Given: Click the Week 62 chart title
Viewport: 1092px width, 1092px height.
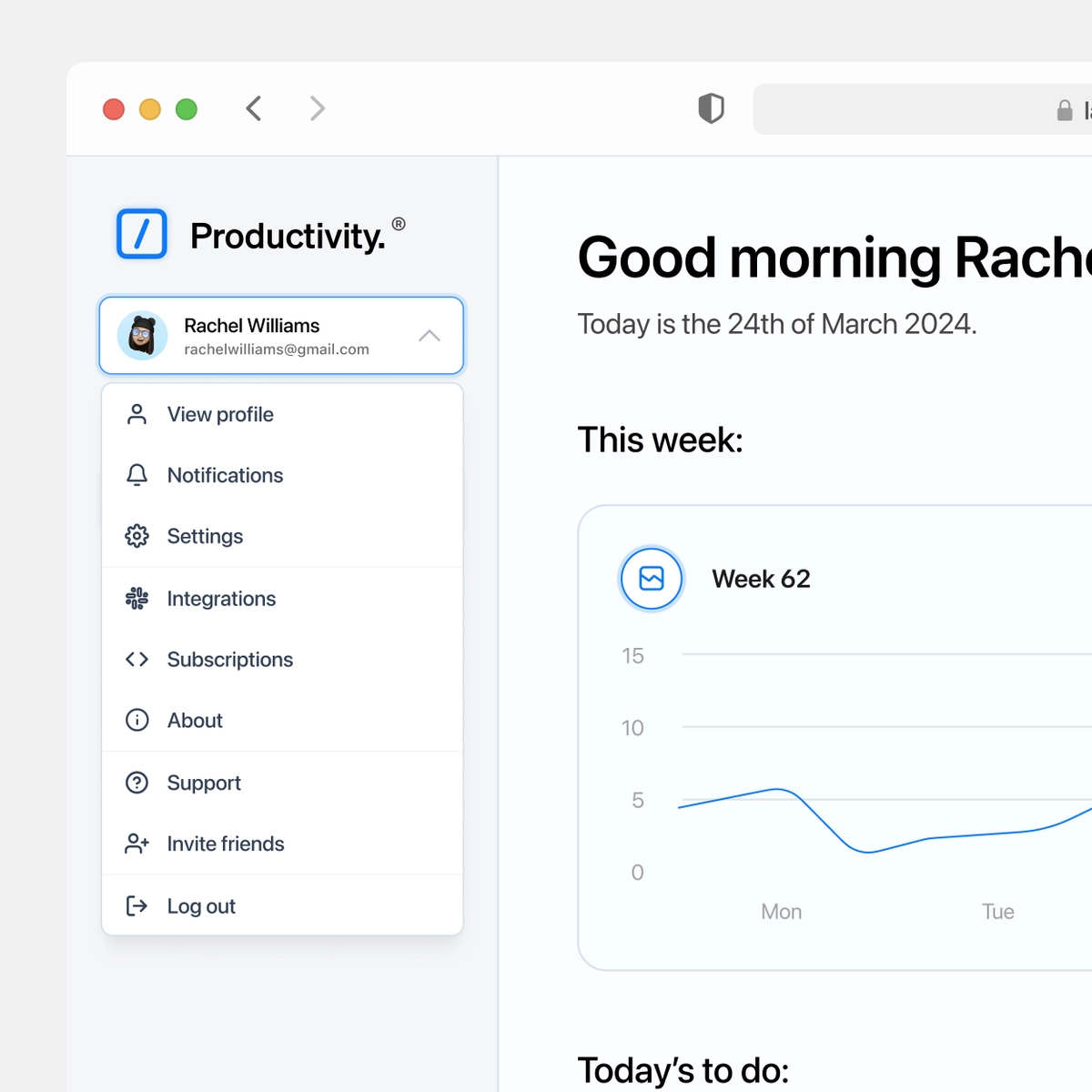Looking at the screenshot, I should point(761,579).
